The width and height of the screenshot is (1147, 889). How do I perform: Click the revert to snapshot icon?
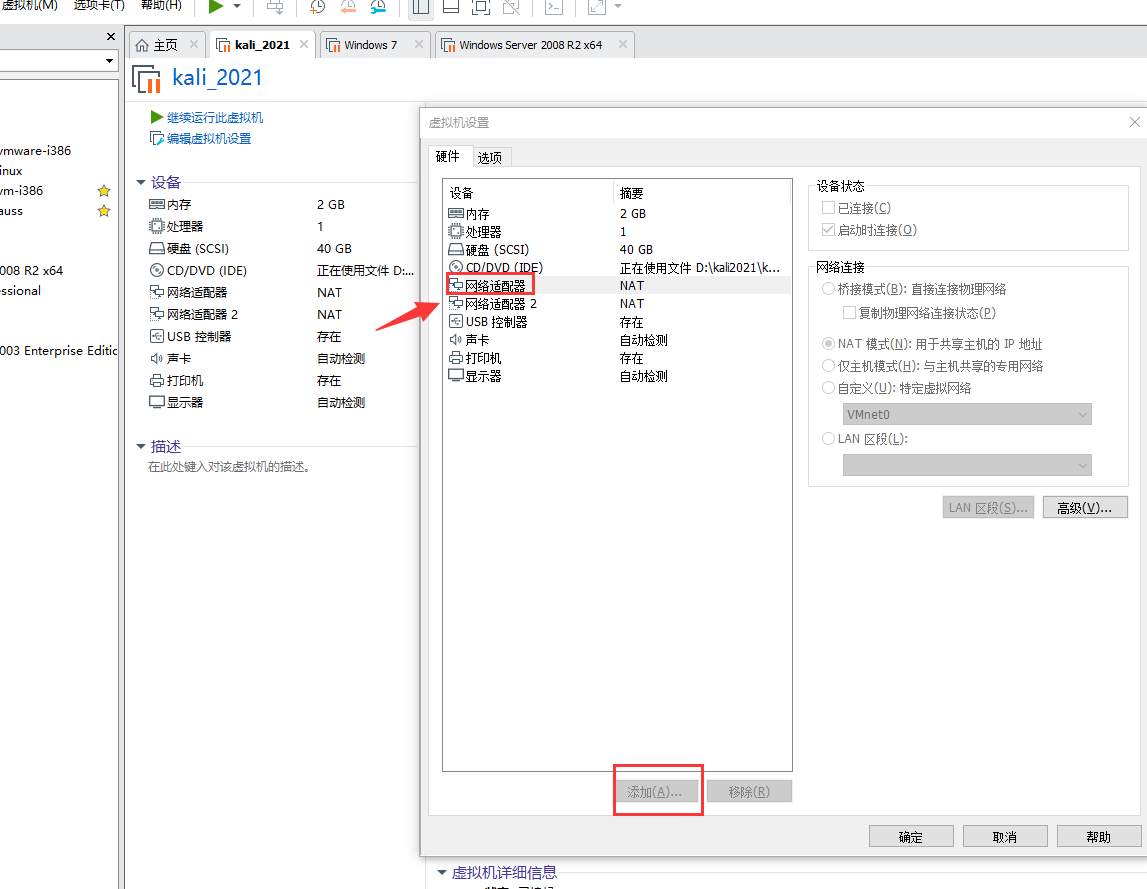pyautogui.click(x=348, y=7)
